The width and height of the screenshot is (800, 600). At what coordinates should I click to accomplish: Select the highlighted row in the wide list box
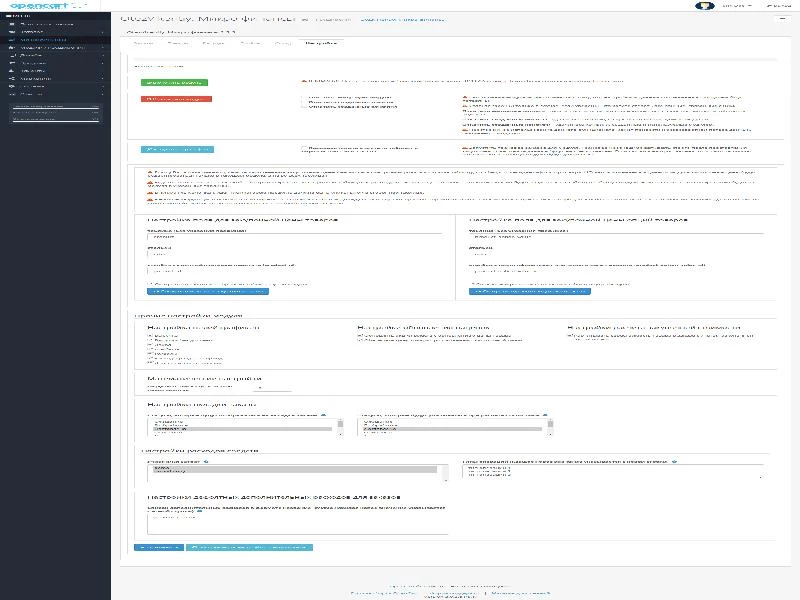[x=294, y=469]
